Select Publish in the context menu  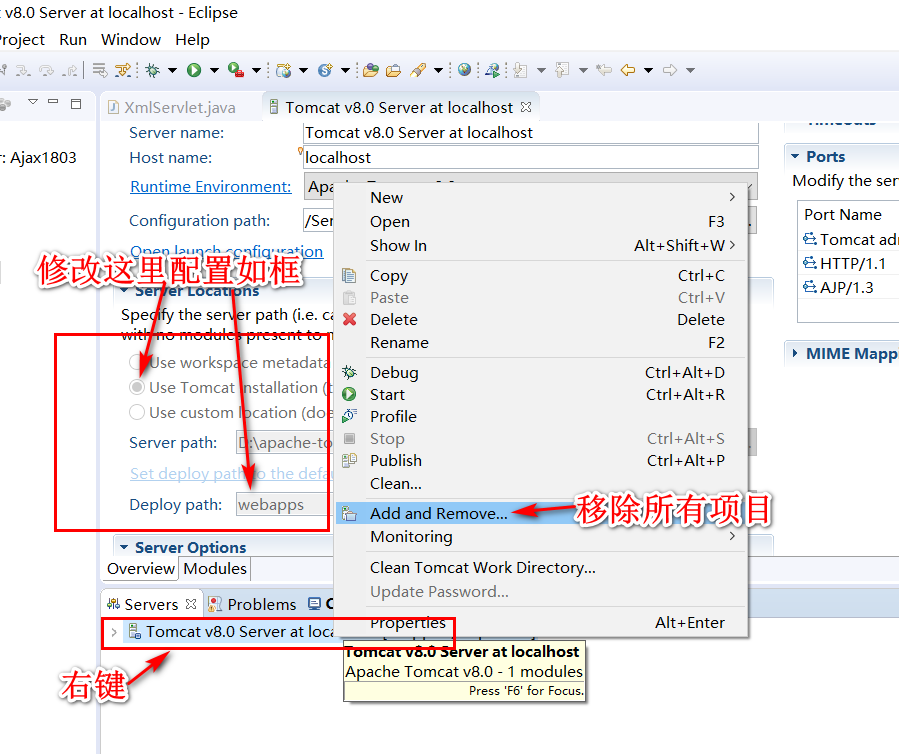(541, 460)
